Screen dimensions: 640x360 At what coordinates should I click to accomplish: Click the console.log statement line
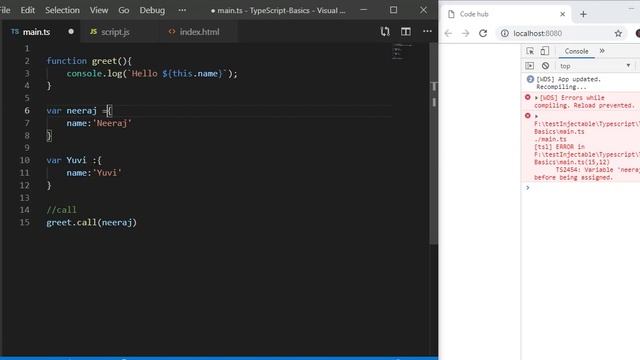pos(152,73)
